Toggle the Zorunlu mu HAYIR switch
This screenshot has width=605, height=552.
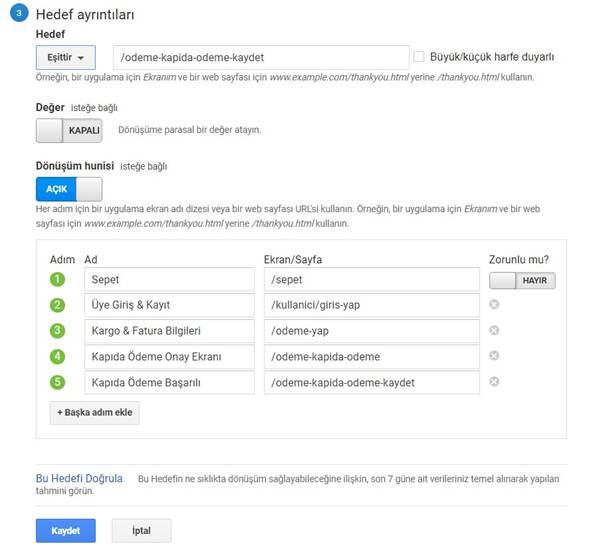(x=522, y=281)
